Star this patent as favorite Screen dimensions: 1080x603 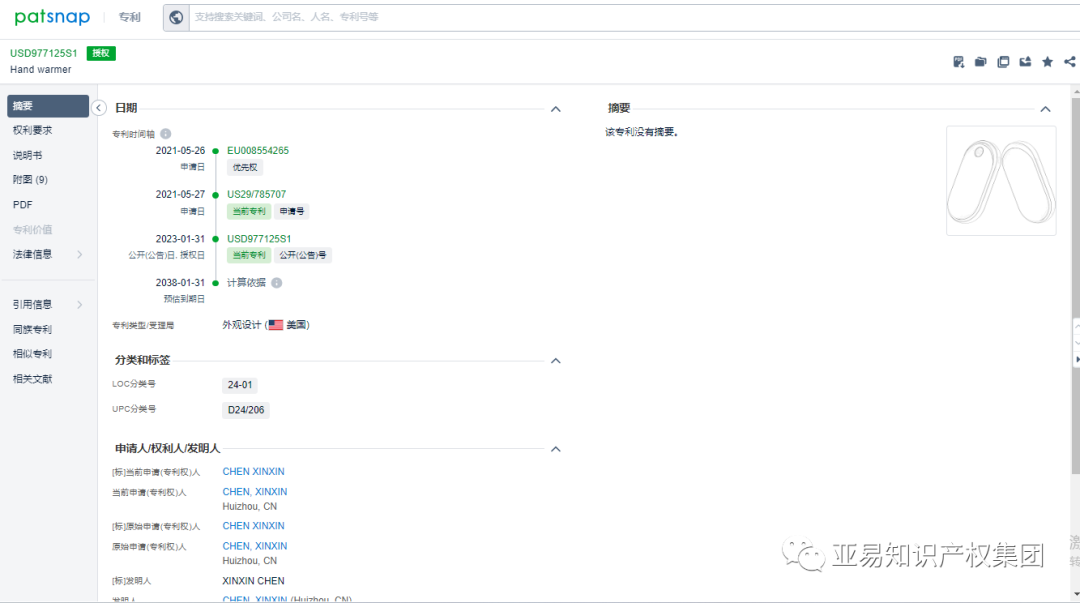tap(1046, 62)
